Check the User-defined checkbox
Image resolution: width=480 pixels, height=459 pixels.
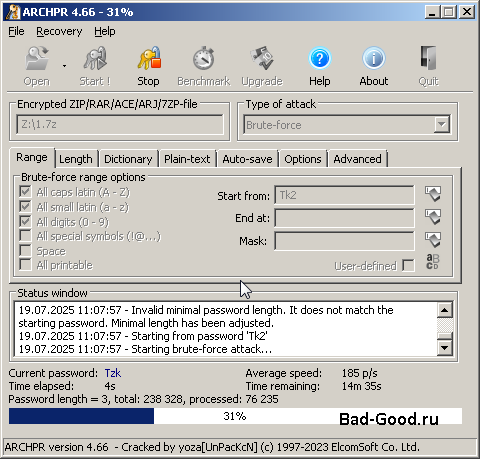(x=408, y=266)
